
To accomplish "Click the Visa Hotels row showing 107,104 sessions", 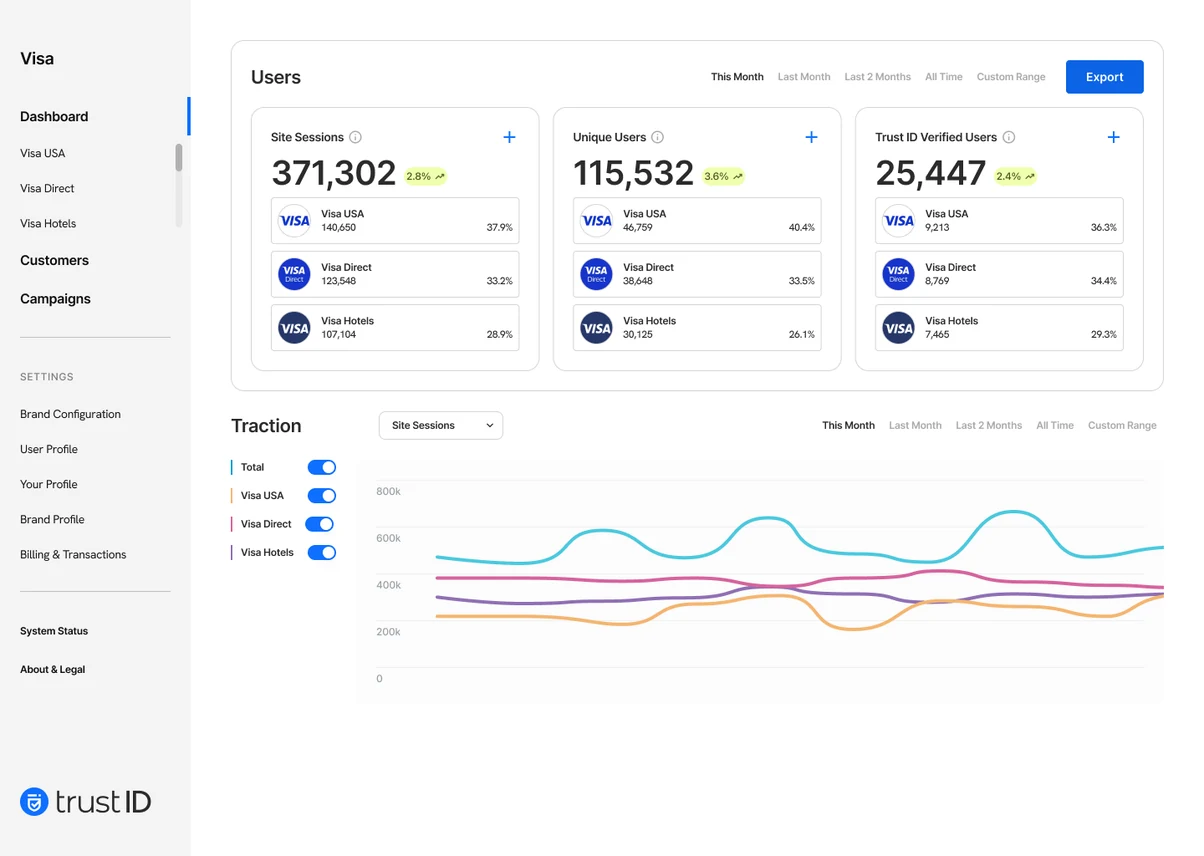I will pos(395,328).
